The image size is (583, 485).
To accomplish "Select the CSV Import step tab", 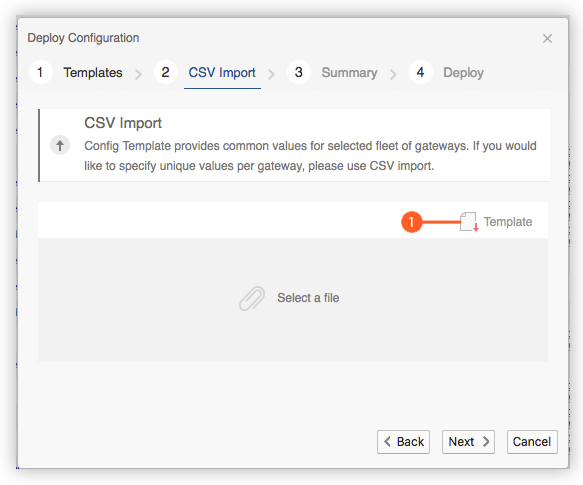I will tap(222, 73).
